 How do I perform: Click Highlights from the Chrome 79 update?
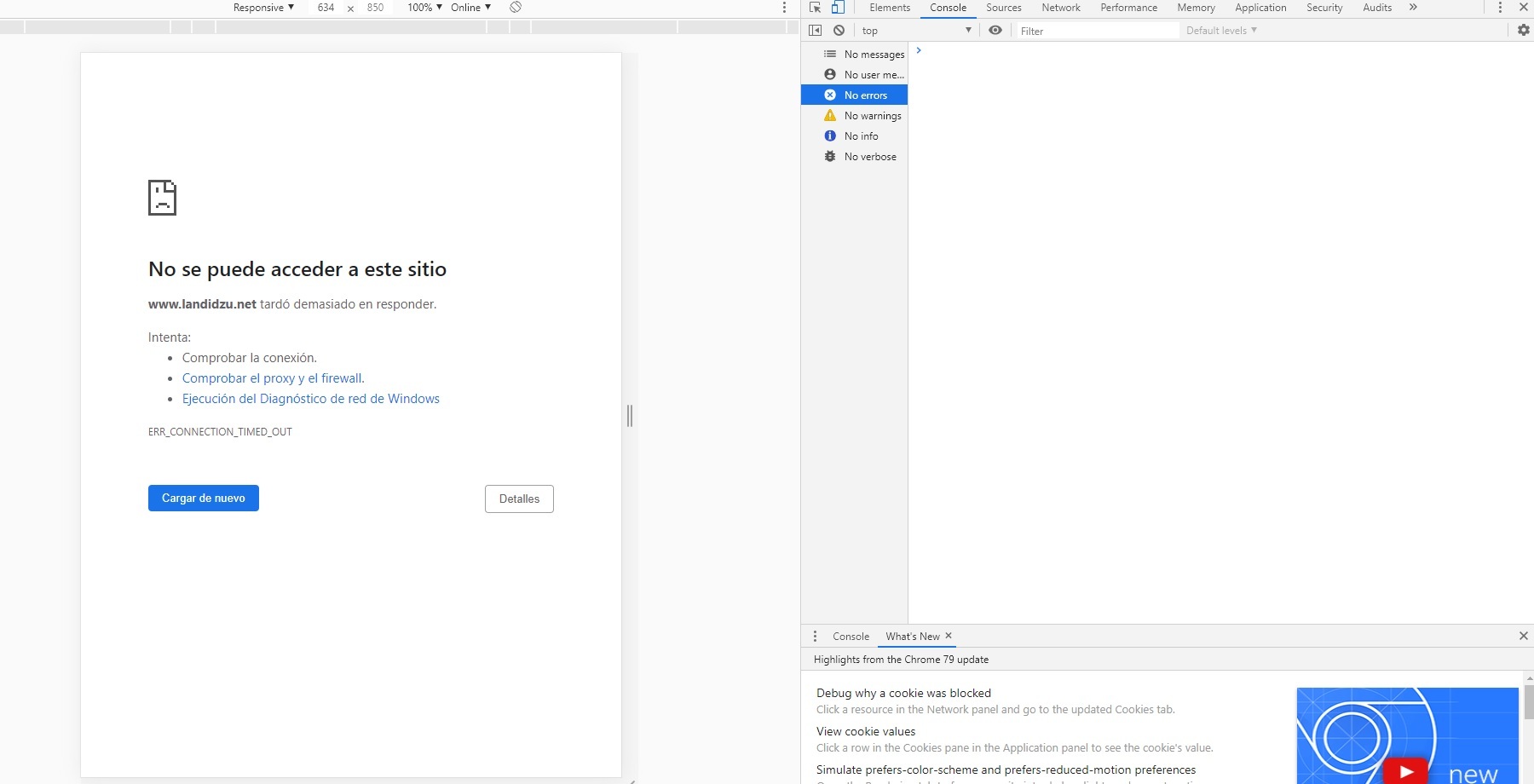pos(901,660)
